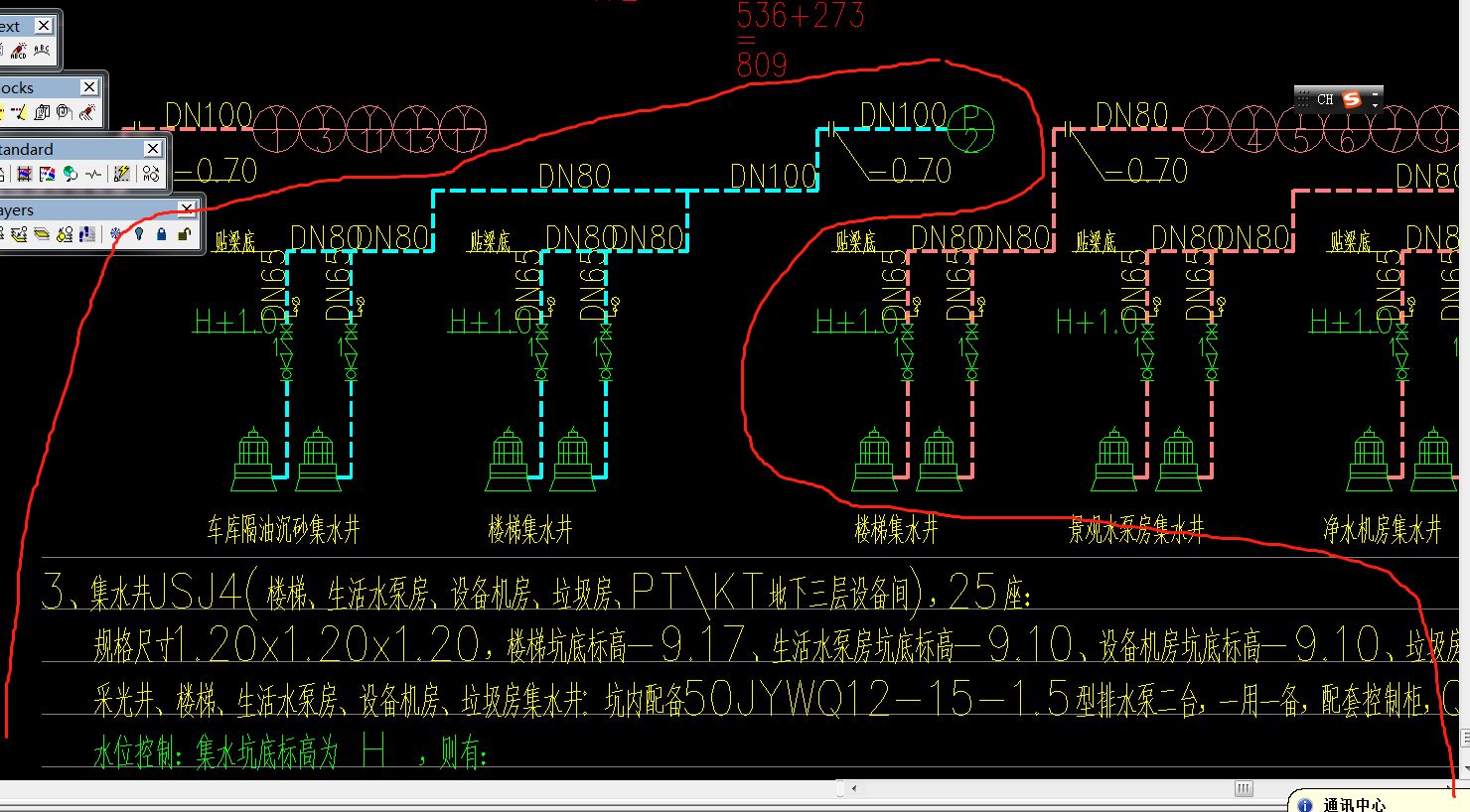Click the lightning quick-select icon
Viewport: 1470px width, 812px height.
point(122,174)
